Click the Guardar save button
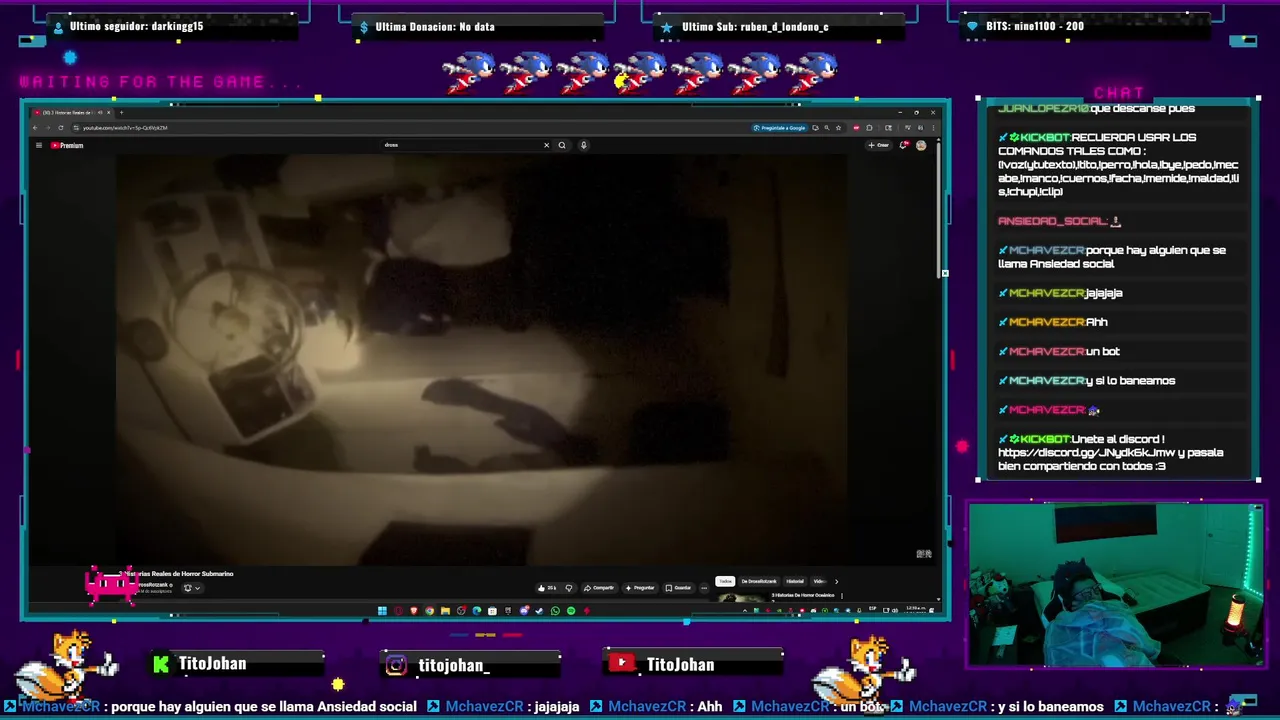The width and height of the screenshot is (1280, 720). coord(678,588)
